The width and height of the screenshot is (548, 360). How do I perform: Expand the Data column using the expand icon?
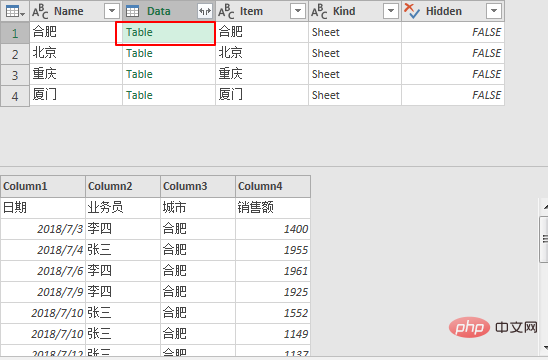click(205, 12)
